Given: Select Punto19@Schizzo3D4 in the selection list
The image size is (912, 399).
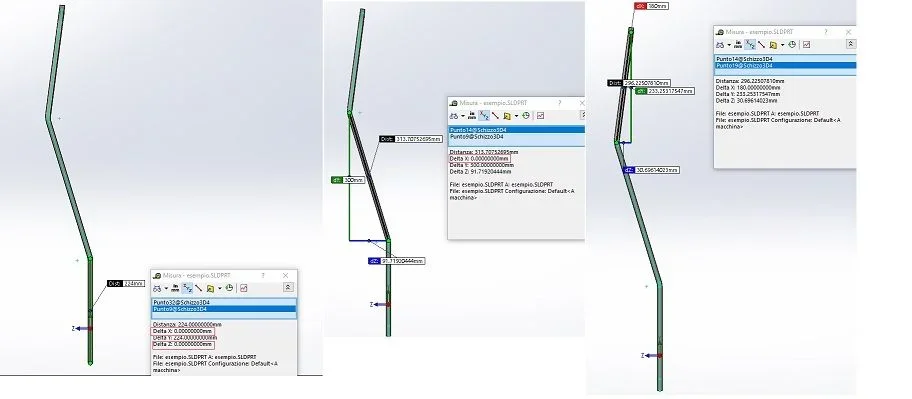Looking at the screenshot, I should point(785,66).
